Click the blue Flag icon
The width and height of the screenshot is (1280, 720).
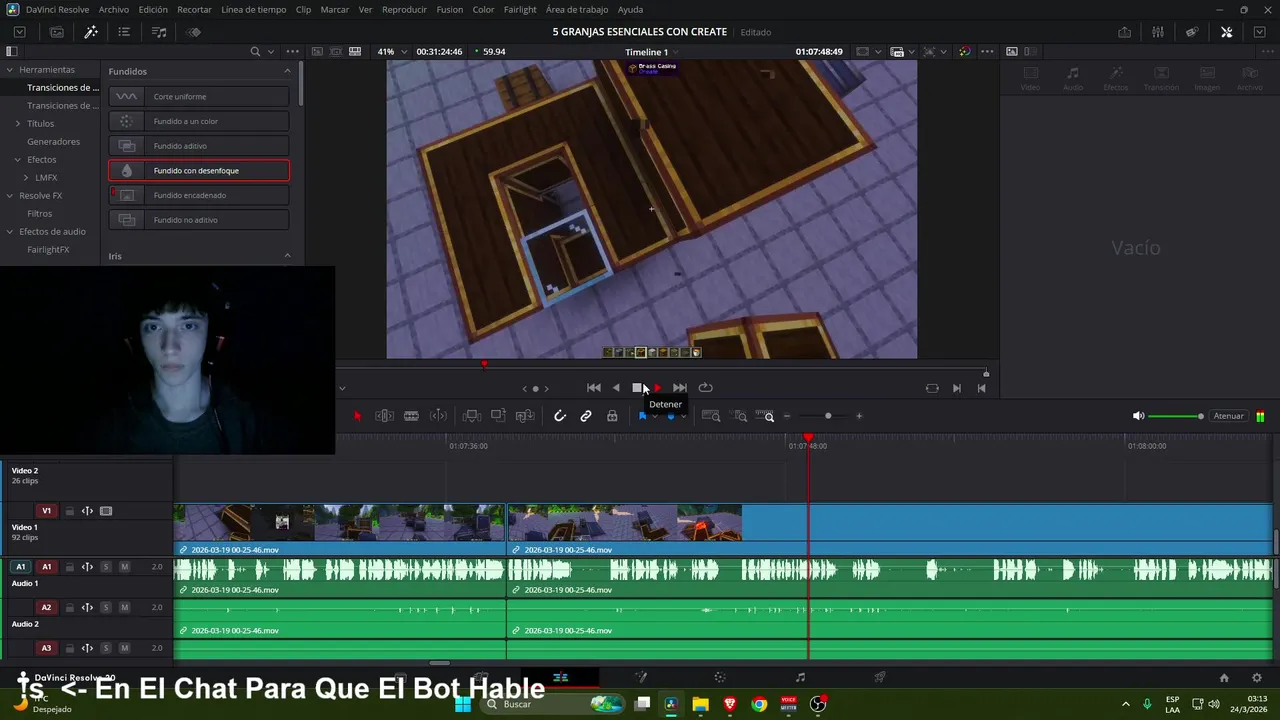click(642, 416)
